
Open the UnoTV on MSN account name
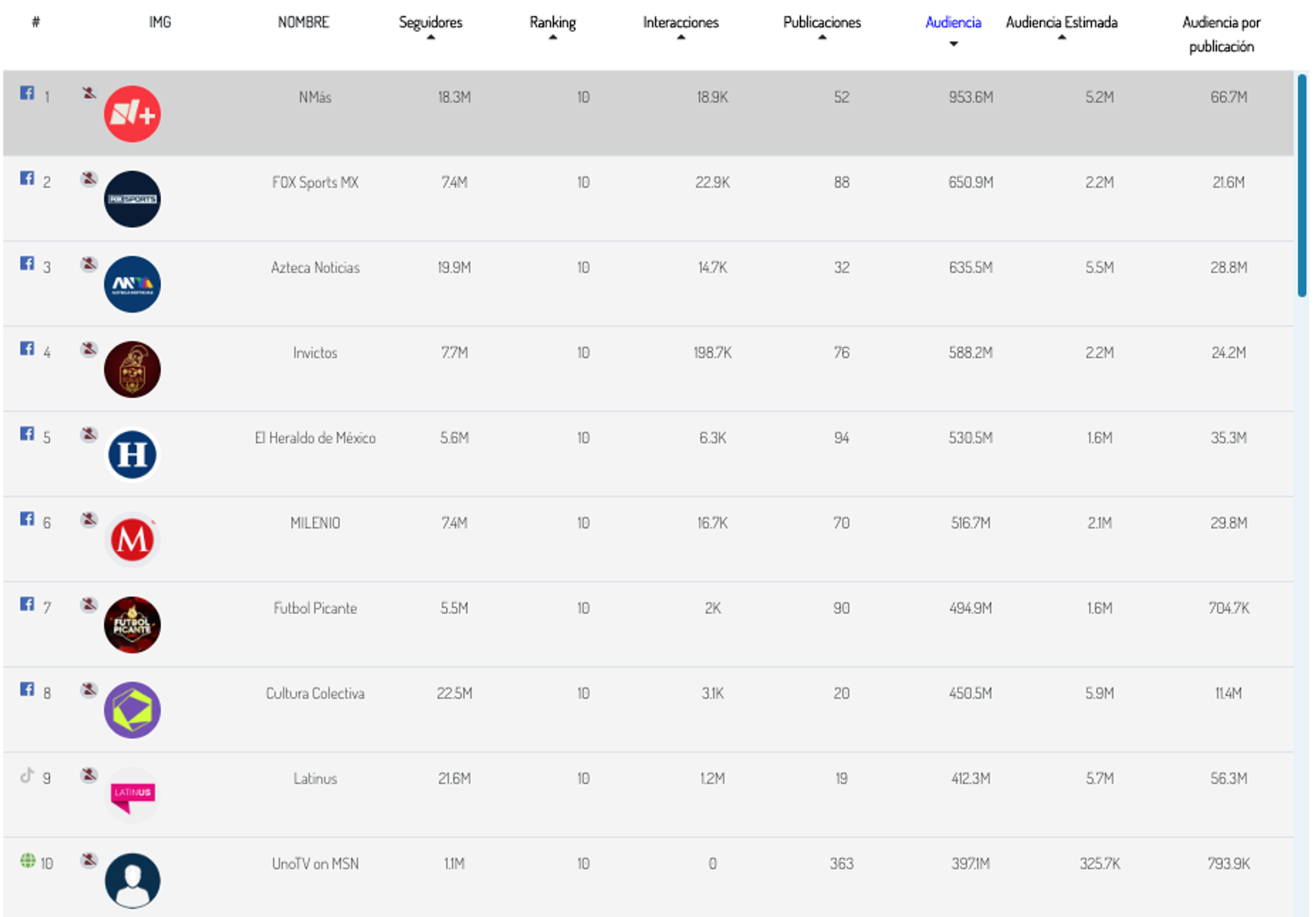[315, 864]
